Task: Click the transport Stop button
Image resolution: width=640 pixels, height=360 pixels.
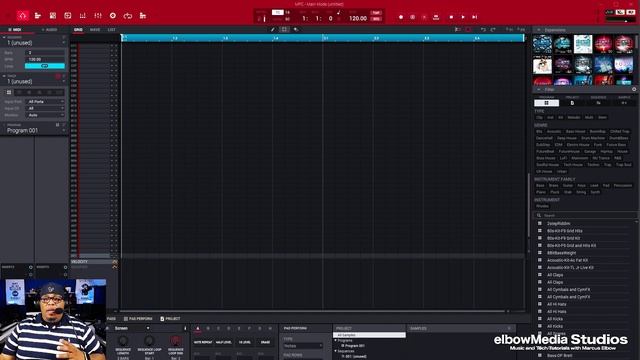Action: pos(451,17)
